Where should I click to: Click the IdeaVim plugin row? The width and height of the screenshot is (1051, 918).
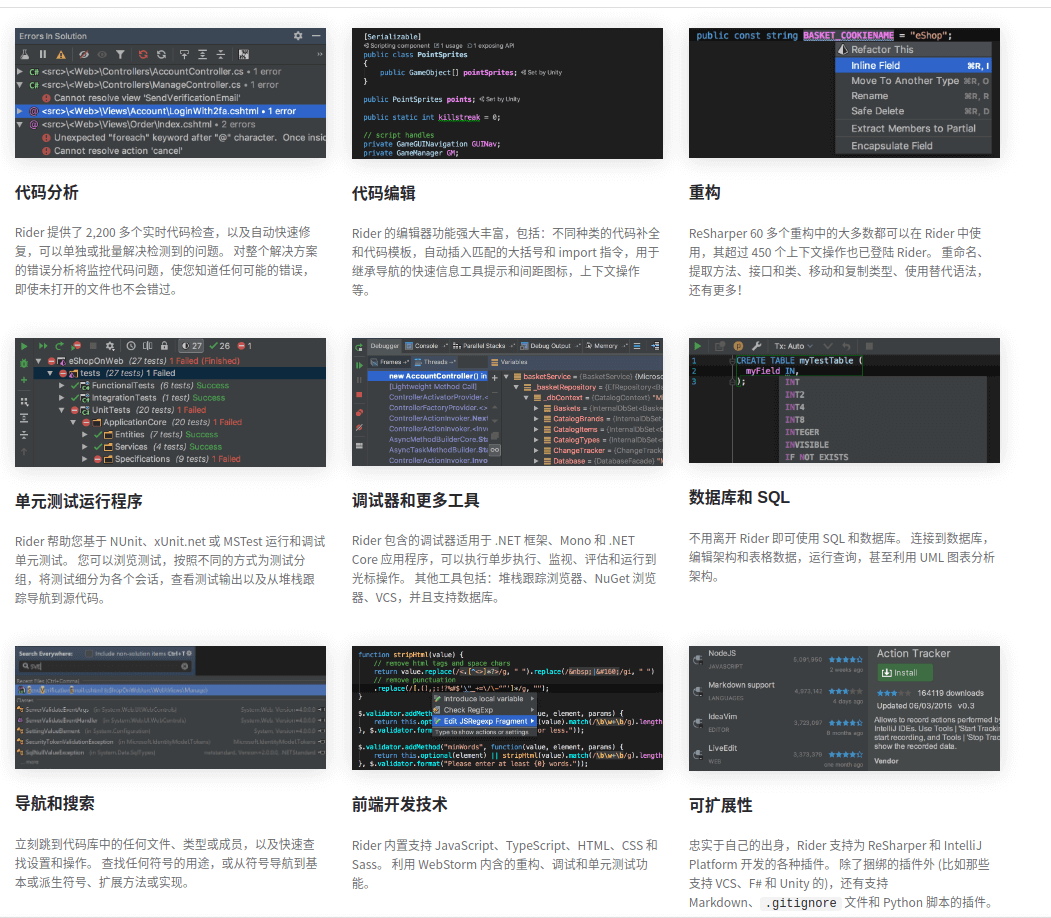coord(780,722)
